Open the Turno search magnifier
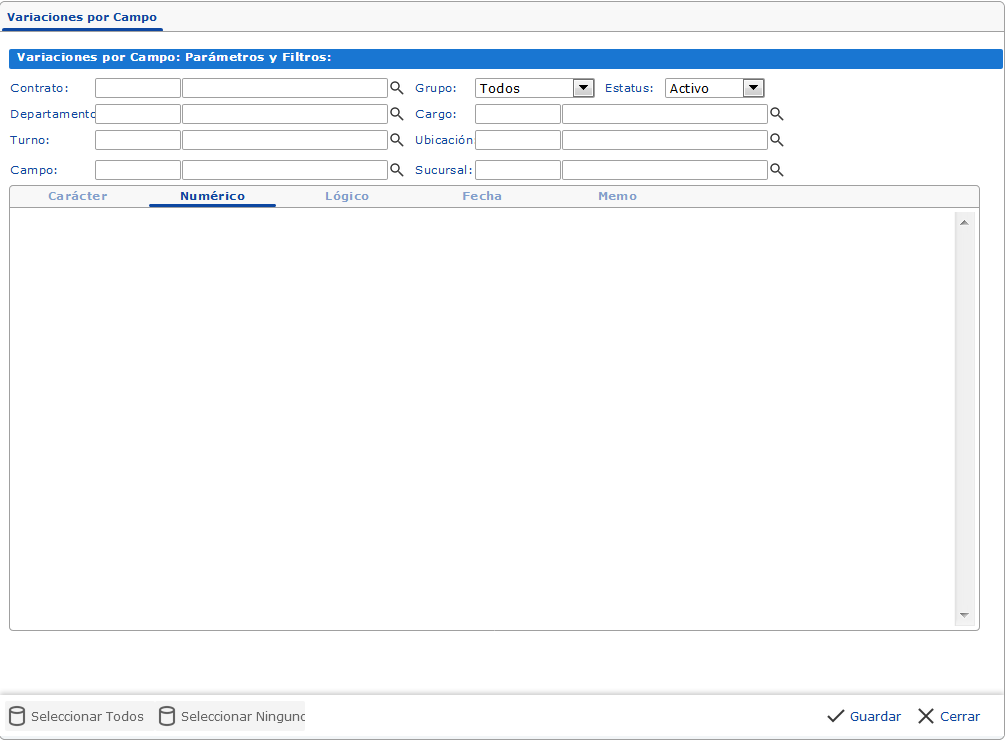Image resolution: width=1008 pixels, height=741 pixels. coord(396,140)
